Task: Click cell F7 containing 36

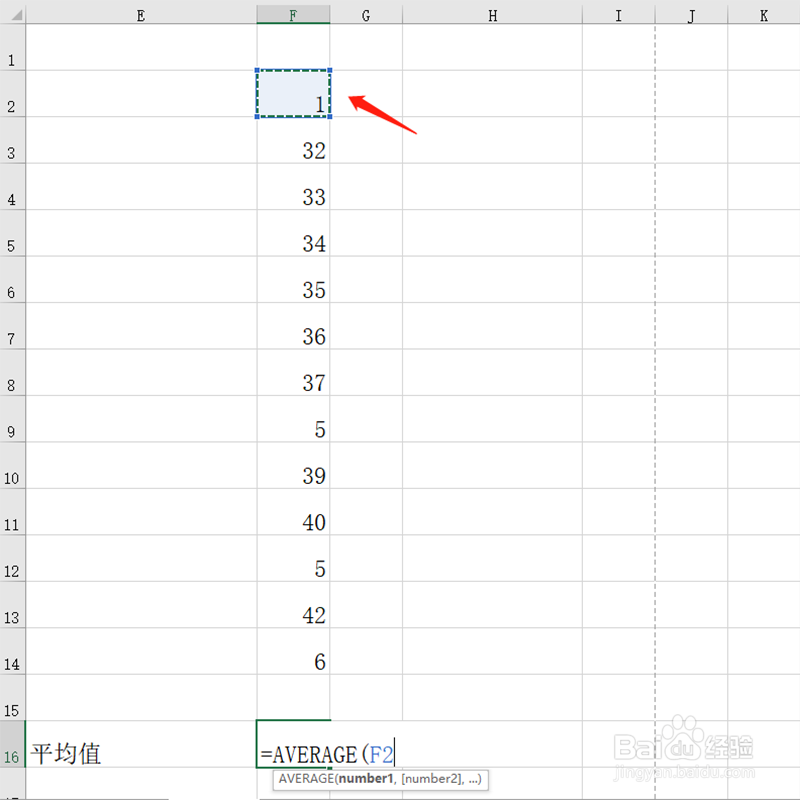Action: [293, 326]
